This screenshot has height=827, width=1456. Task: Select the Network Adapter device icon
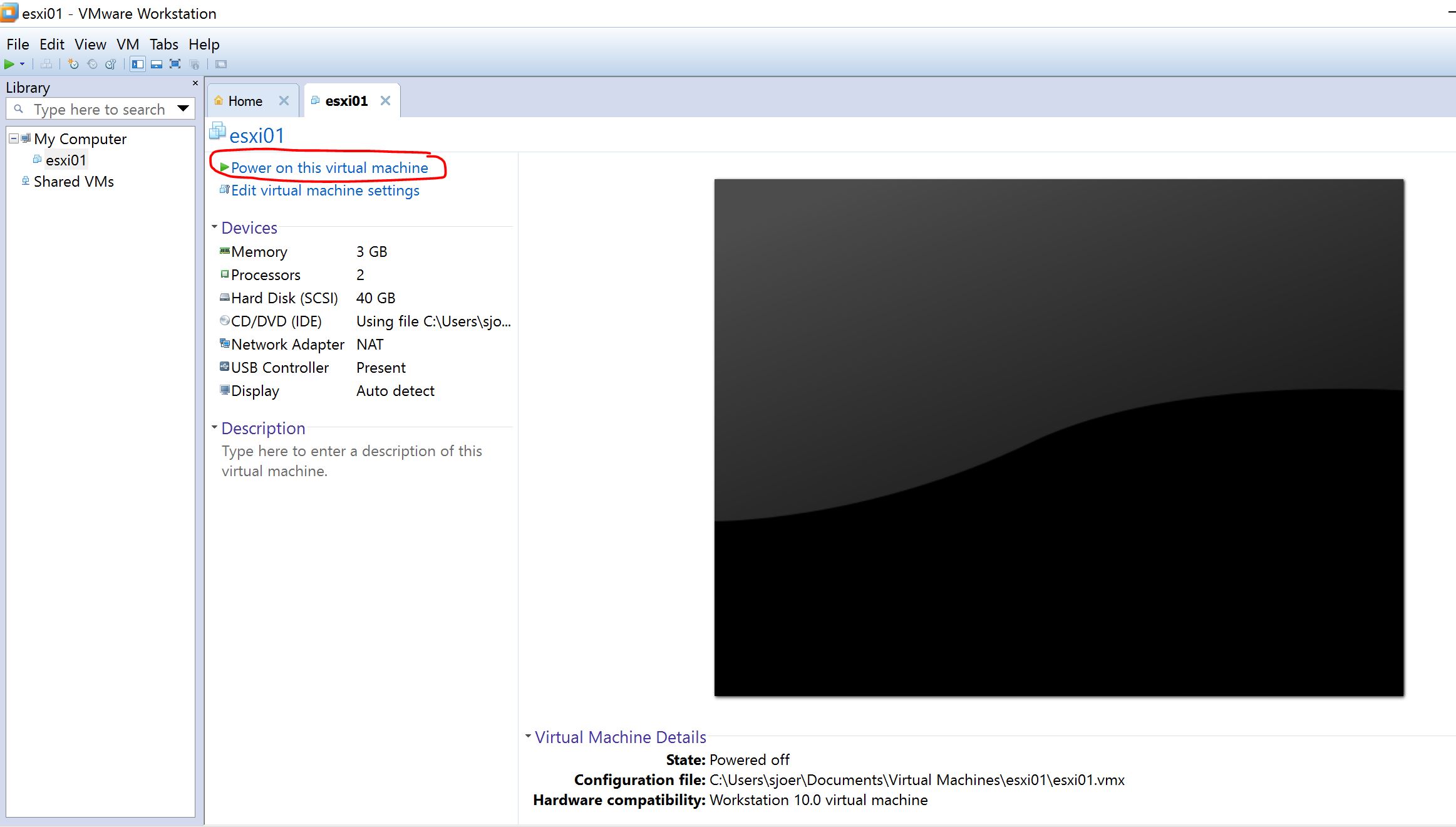(224, 343)
